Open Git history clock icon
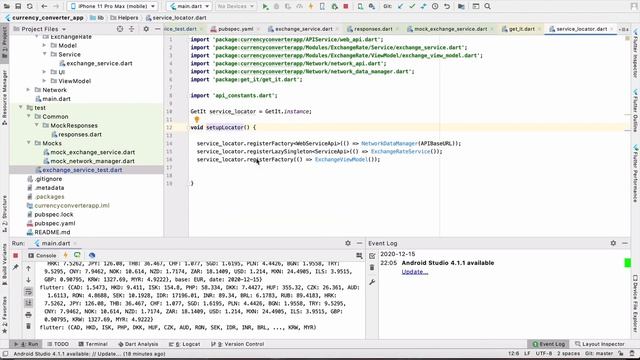Image resolution: width=640 pixels, height=360 pixels. [435, 7]
